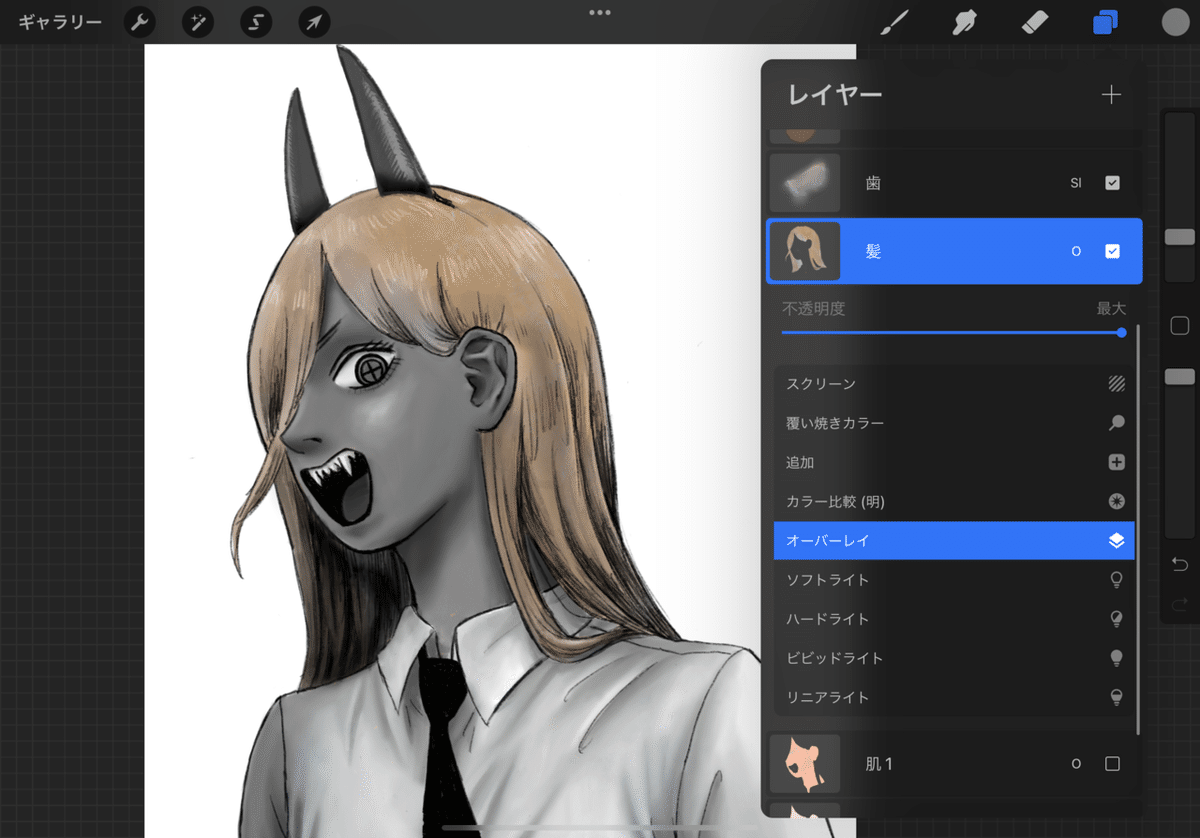Click the 肌1 layer name
Image resolution: width=1200 pixels, height=838 pixels.
[x=879, y=764]
